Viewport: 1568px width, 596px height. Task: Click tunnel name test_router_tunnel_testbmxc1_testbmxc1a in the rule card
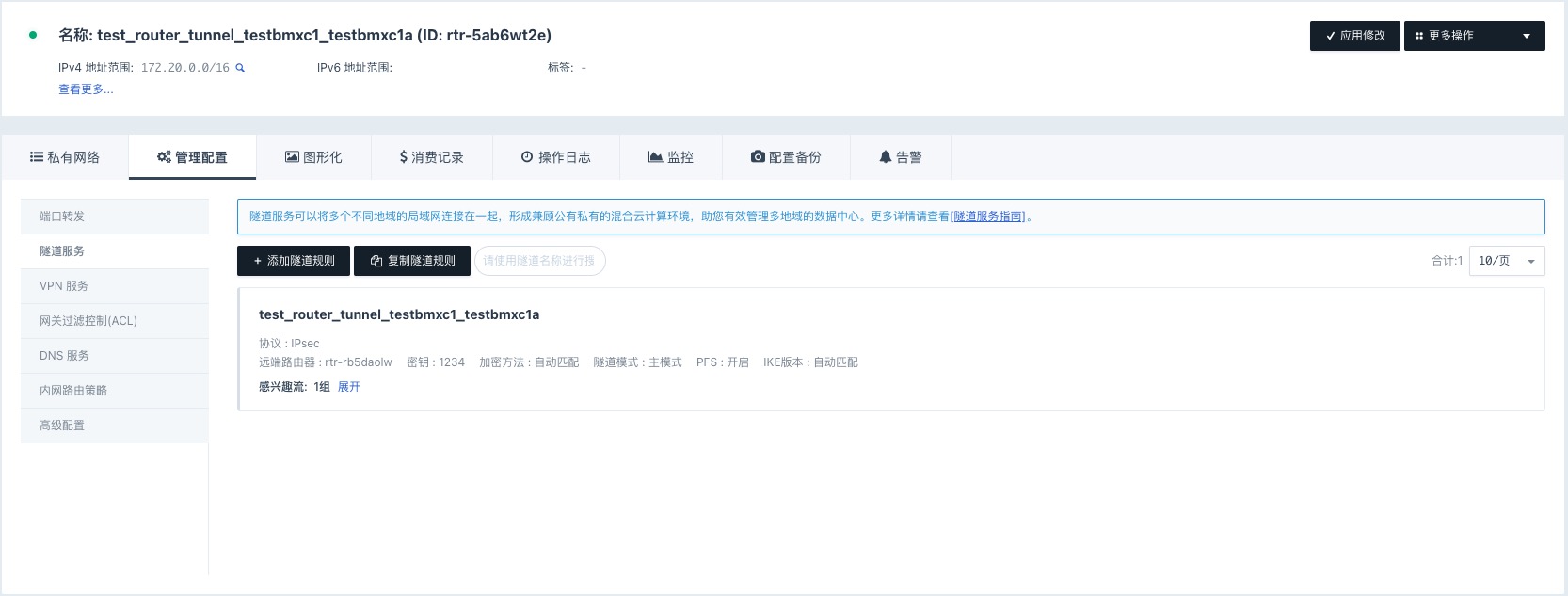(399, 314)
